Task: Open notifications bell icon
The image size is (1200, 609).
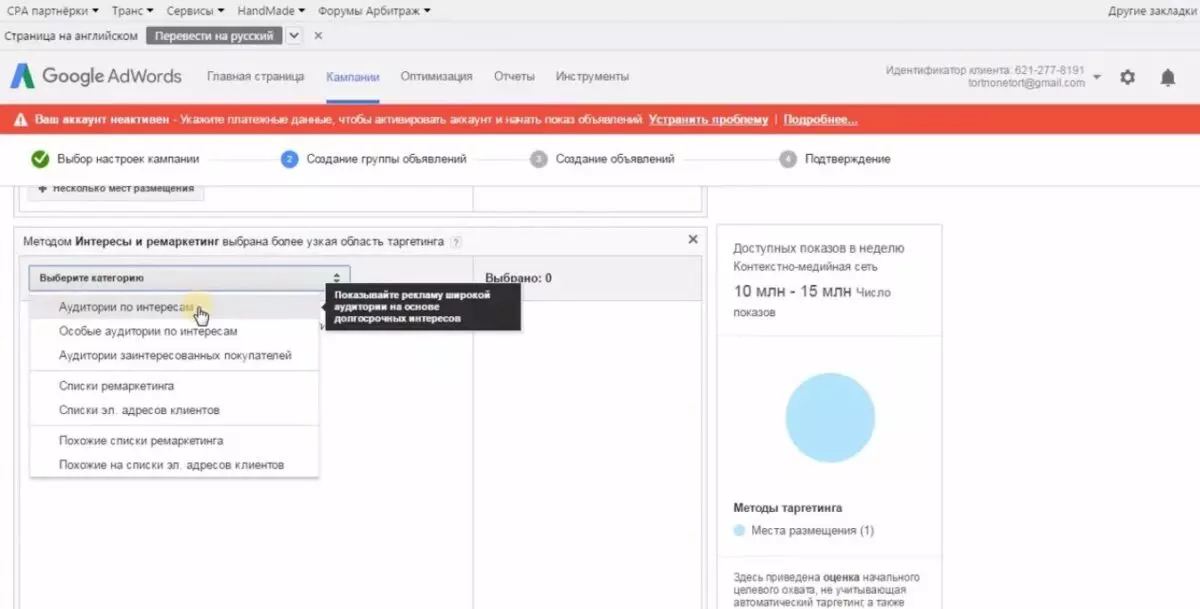Action: (1168, 77)
